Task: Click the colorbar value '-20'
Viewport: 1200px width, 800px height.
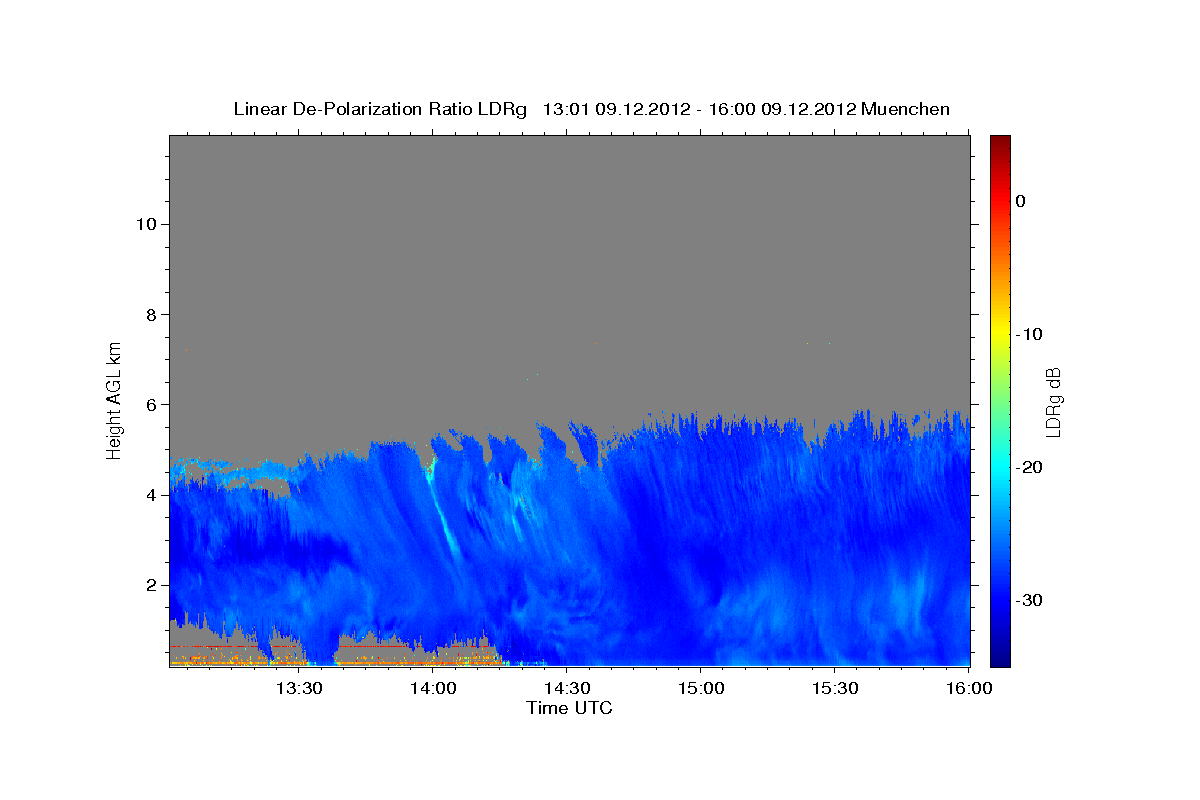Action: coord(1030,467)
